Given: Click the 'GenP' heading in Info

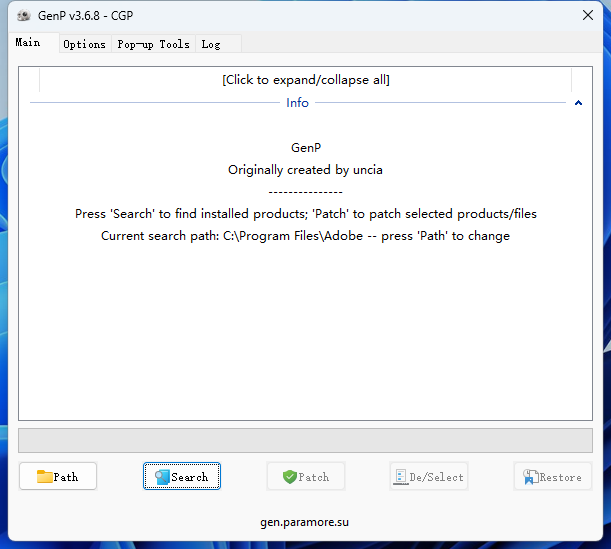Looking at the screenshot, I should coord(306,148).
